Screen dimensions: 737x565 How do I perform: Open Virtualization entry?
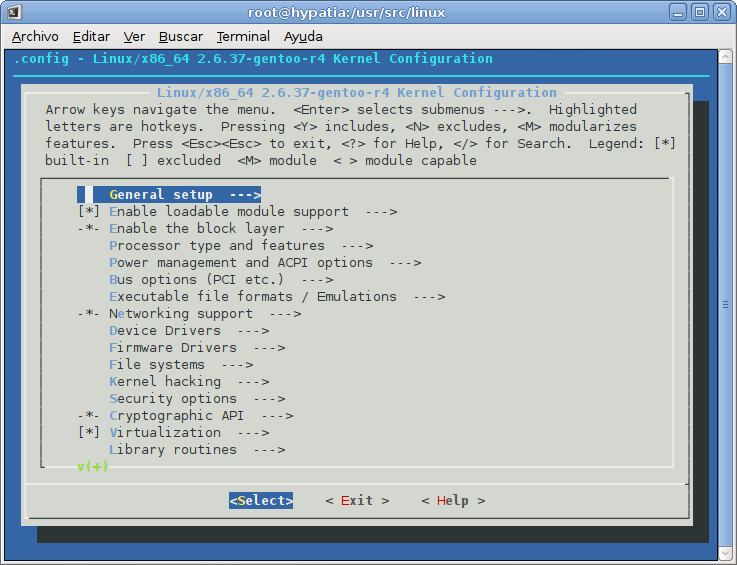(189, 432)
